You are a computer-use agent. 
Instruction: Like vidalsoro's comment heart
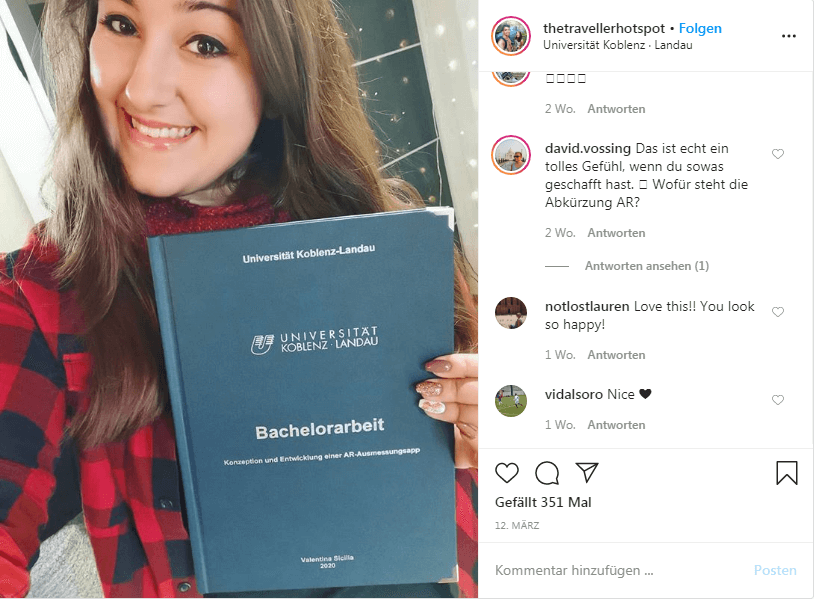coord(778,400)
